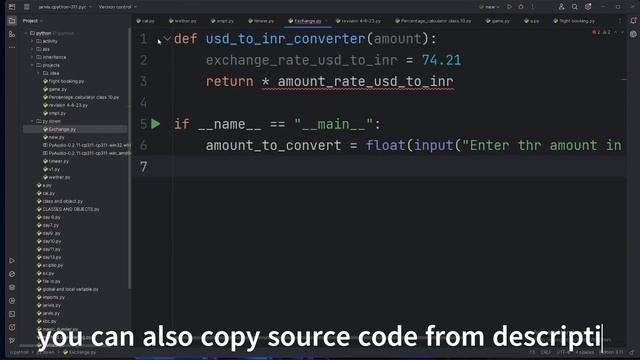This screenshot has width=640, height=360.
Task: Select Exchange.py in the project tree
Action: 75,129
